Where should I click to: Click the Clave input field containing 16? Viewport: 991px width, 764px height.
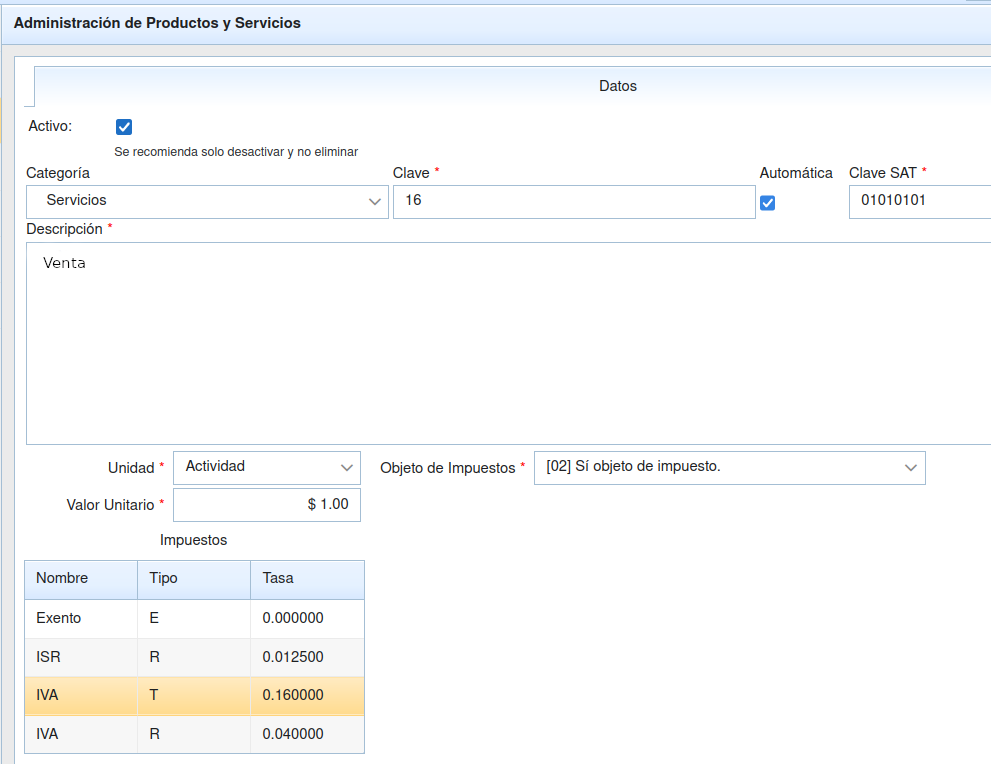tap(574, 202)
